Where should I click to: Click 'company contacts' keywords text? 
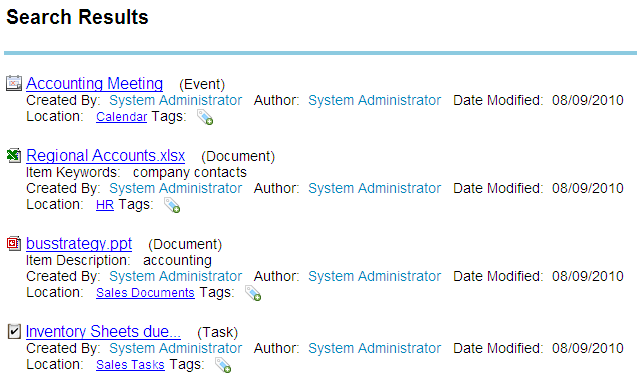coord(190,173)
